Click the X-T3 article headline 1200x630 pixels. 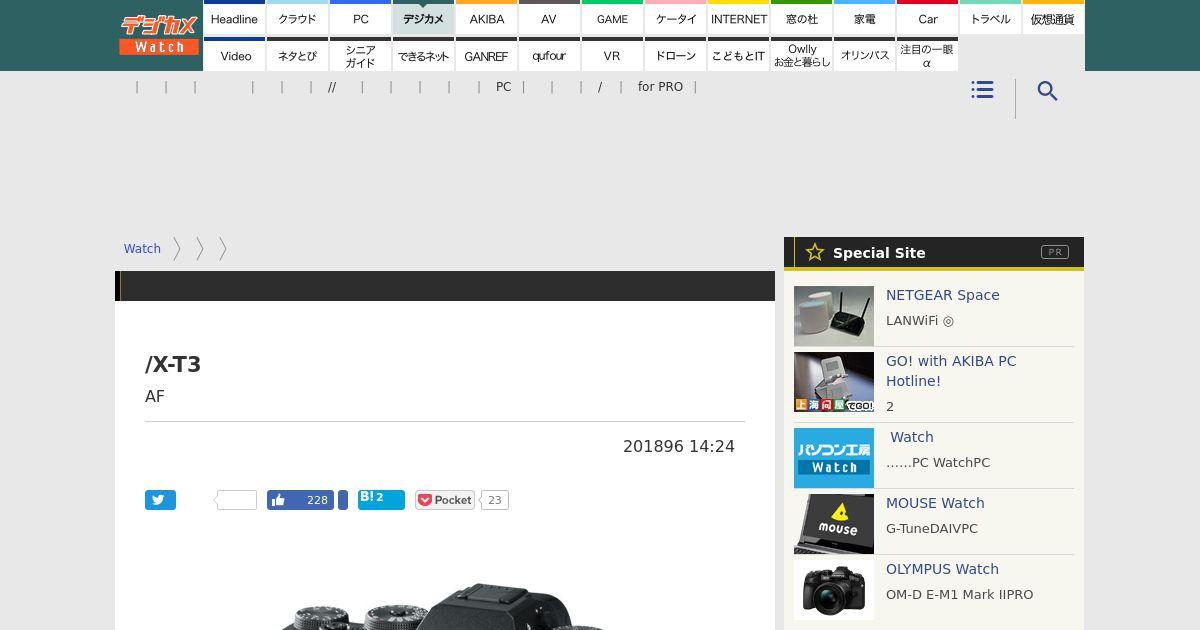coord(173,364)
